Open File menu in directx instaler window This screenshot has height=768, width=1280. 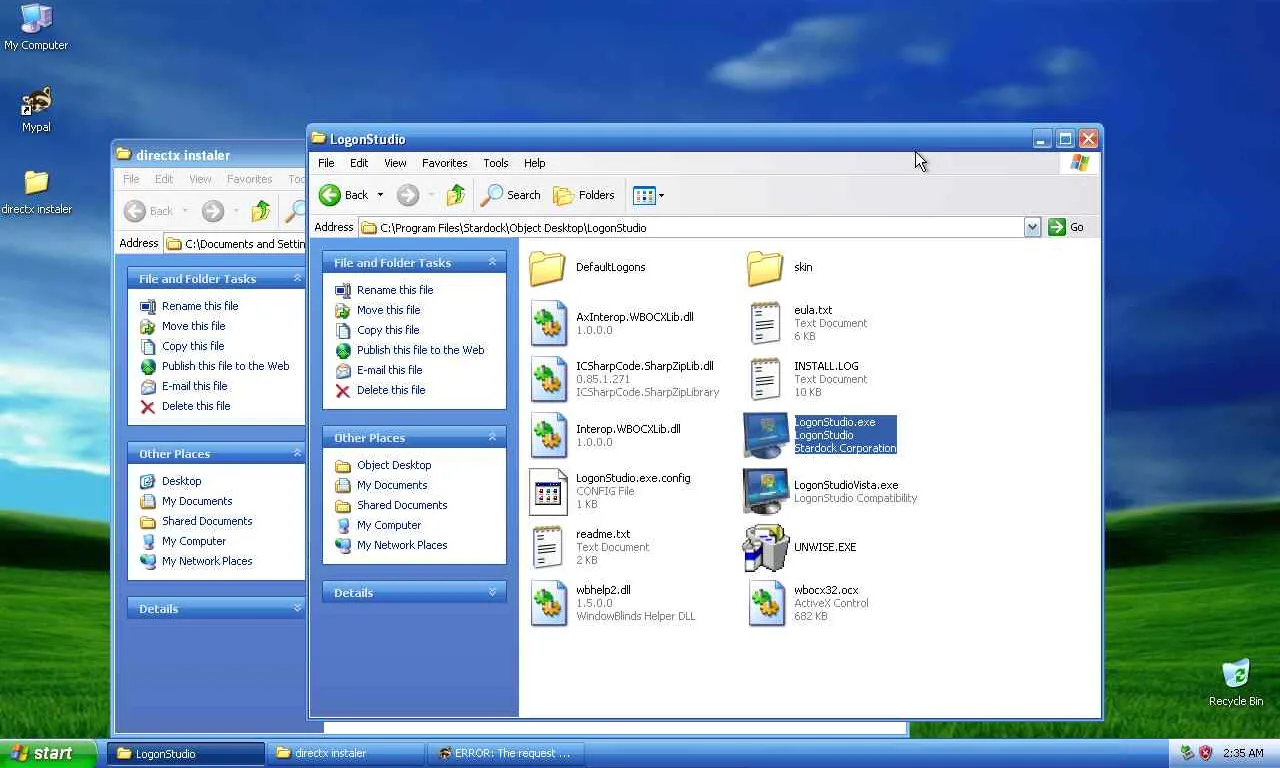click(x=131, y=179)
